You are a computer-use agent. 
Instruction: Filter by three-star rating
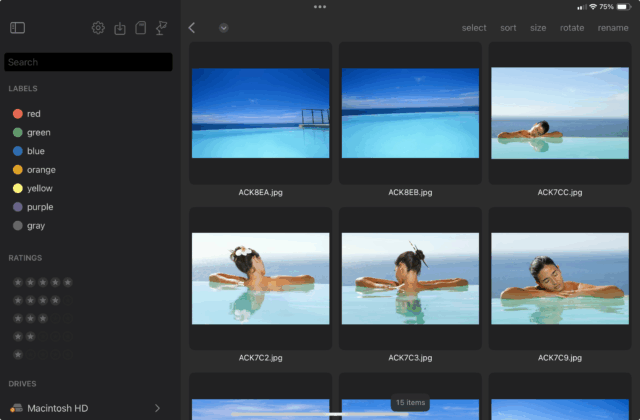point(41,318)
